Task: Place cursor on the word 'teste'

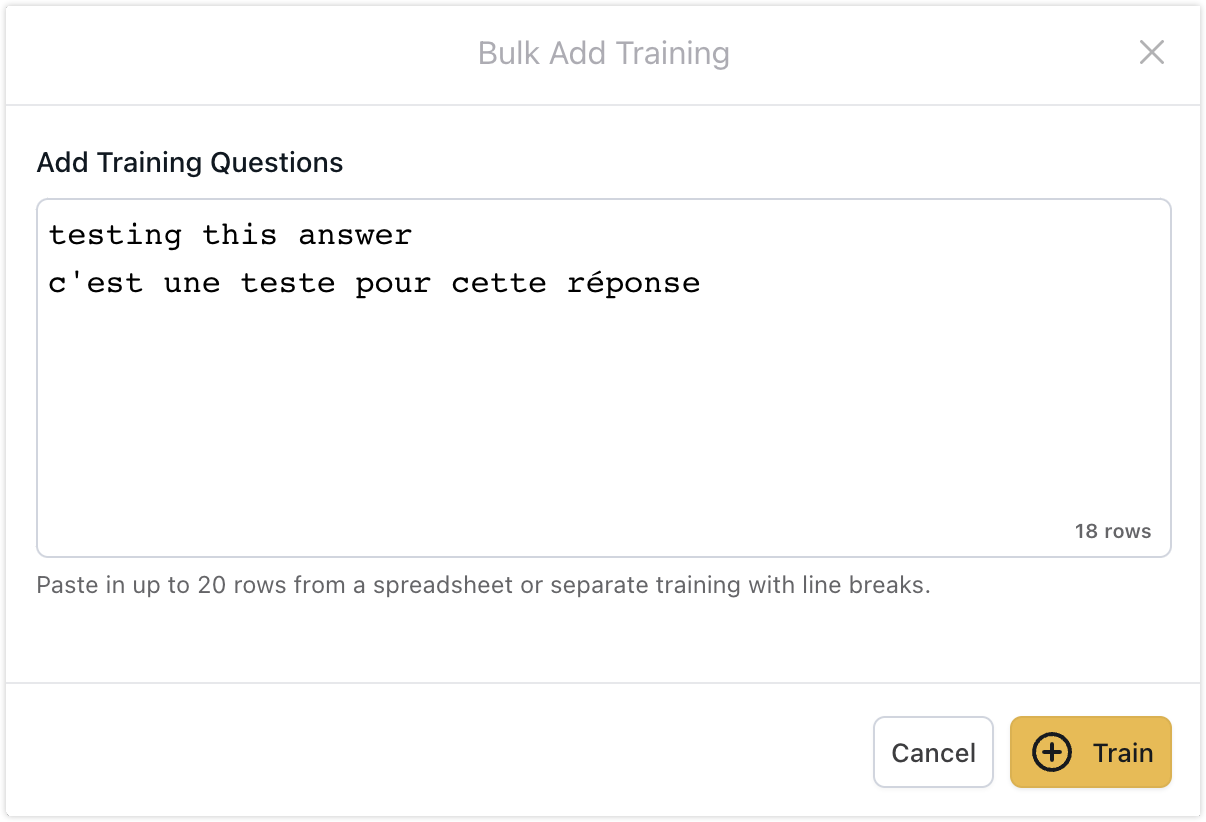Action: [288, 284]
